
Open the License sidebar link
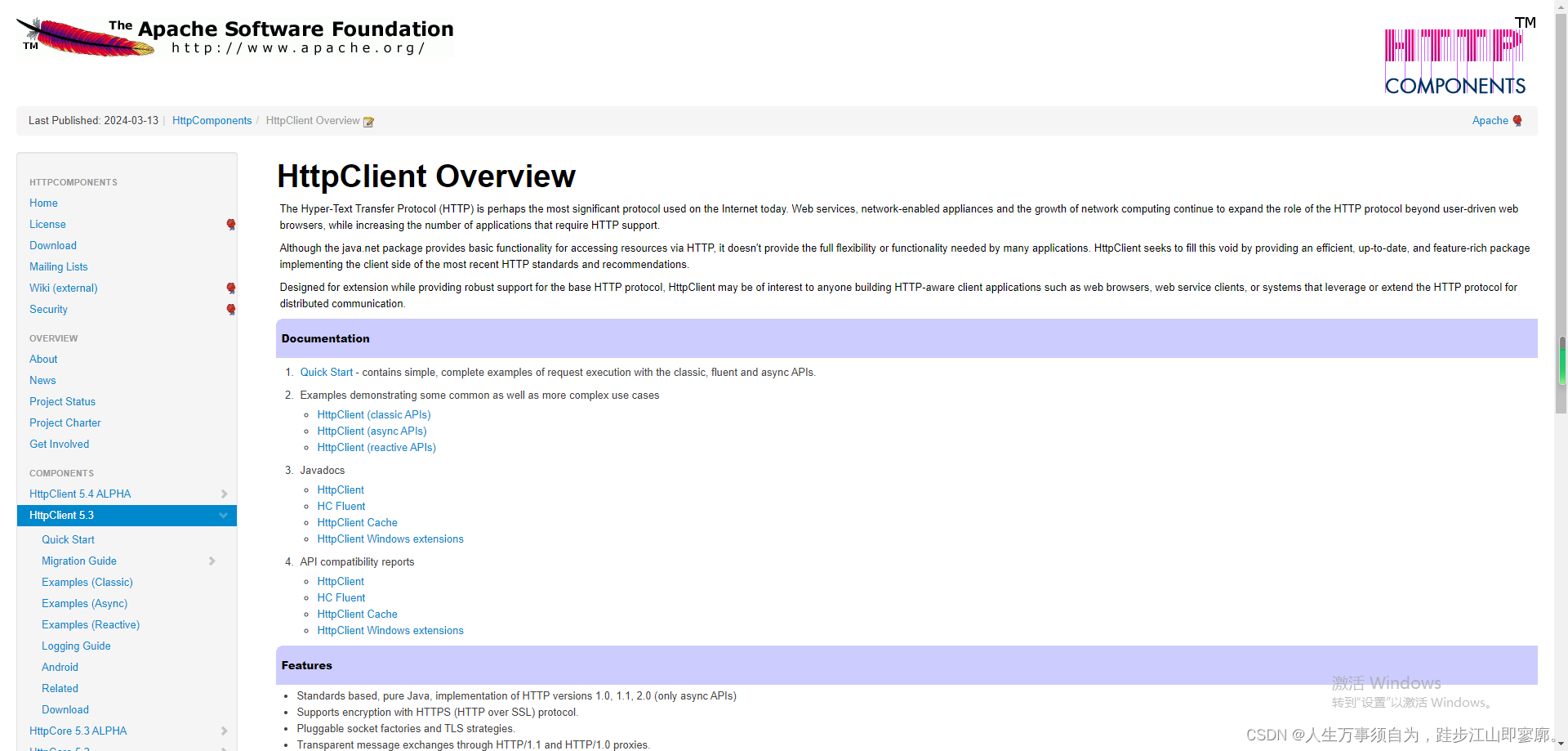point(47,225)
